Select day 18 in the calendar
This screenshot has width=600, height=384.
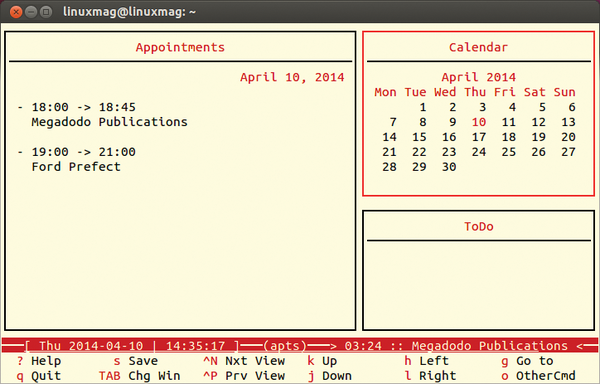(x=509, y=137)
